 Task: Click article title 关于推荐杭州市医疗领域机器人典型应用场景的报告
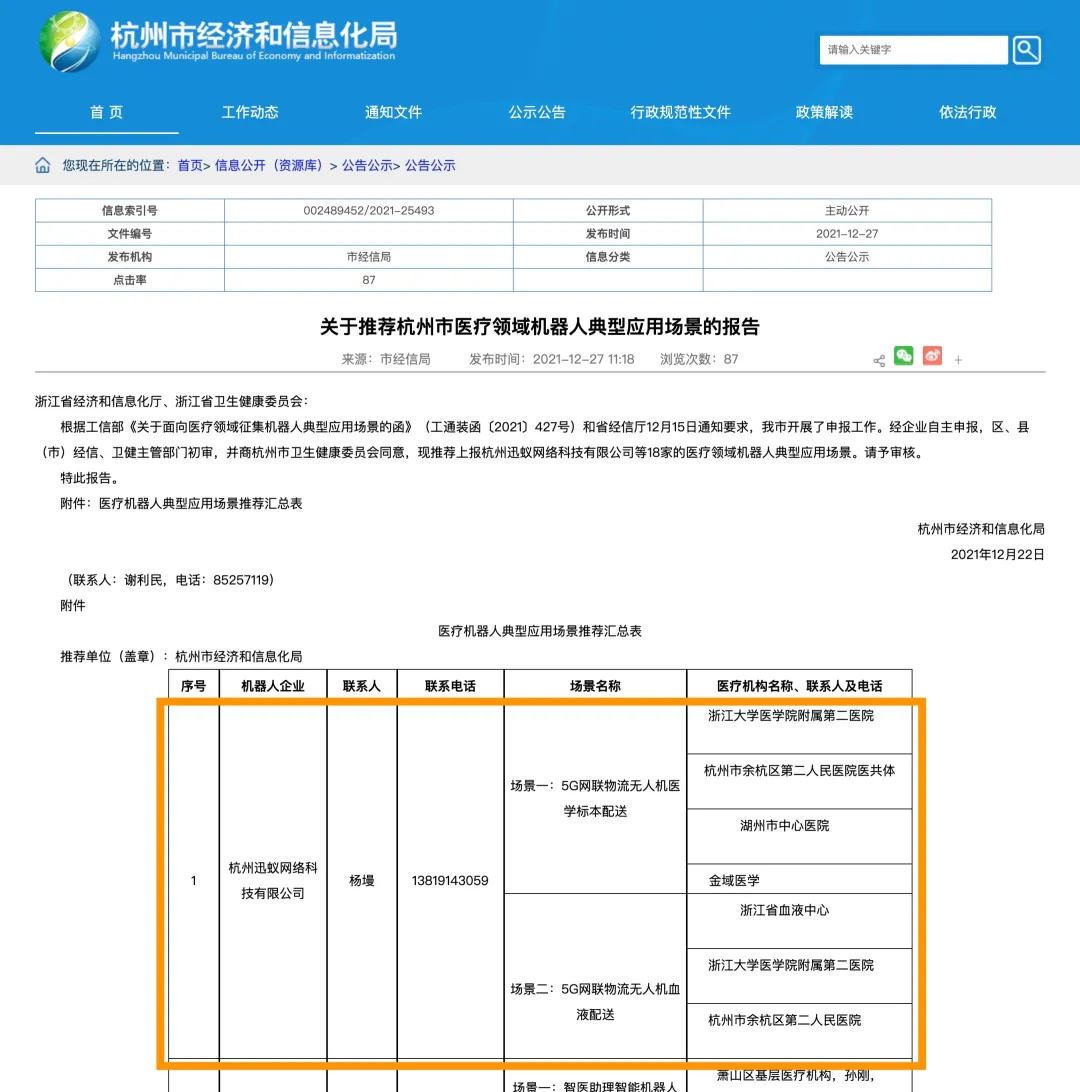(540, 327)
